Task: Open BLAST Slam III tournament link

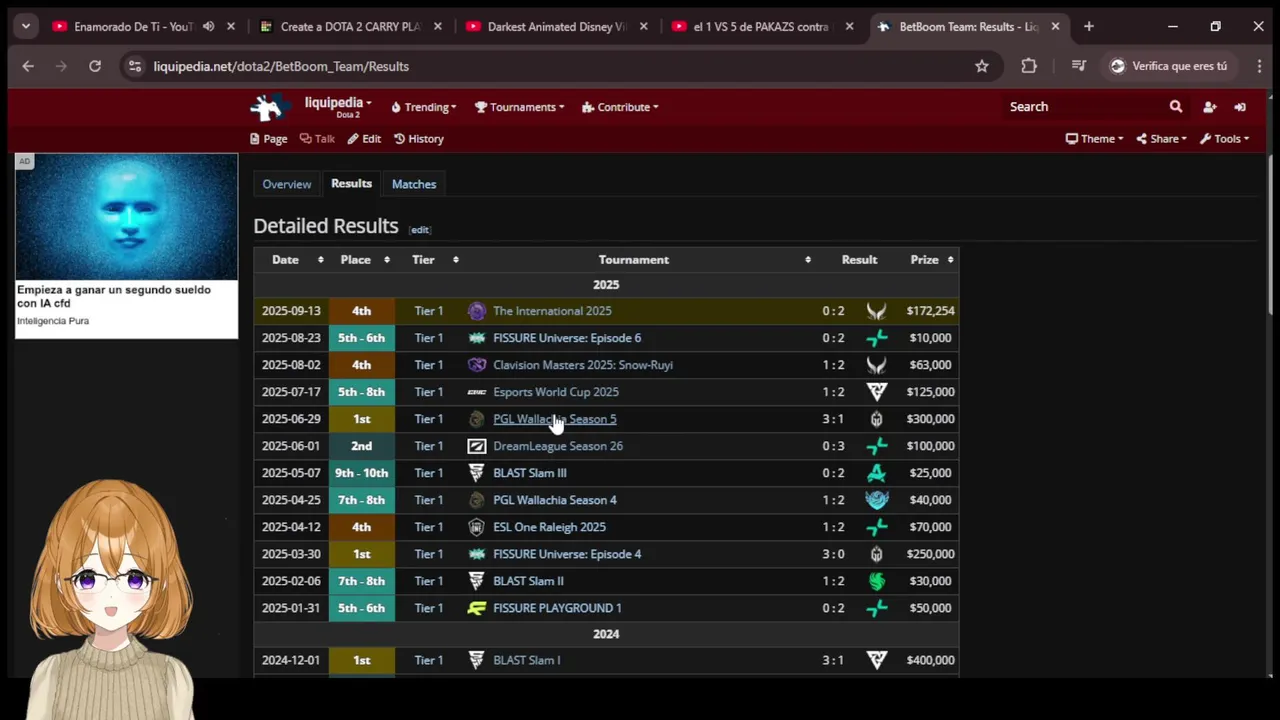Action: point(530,473)
